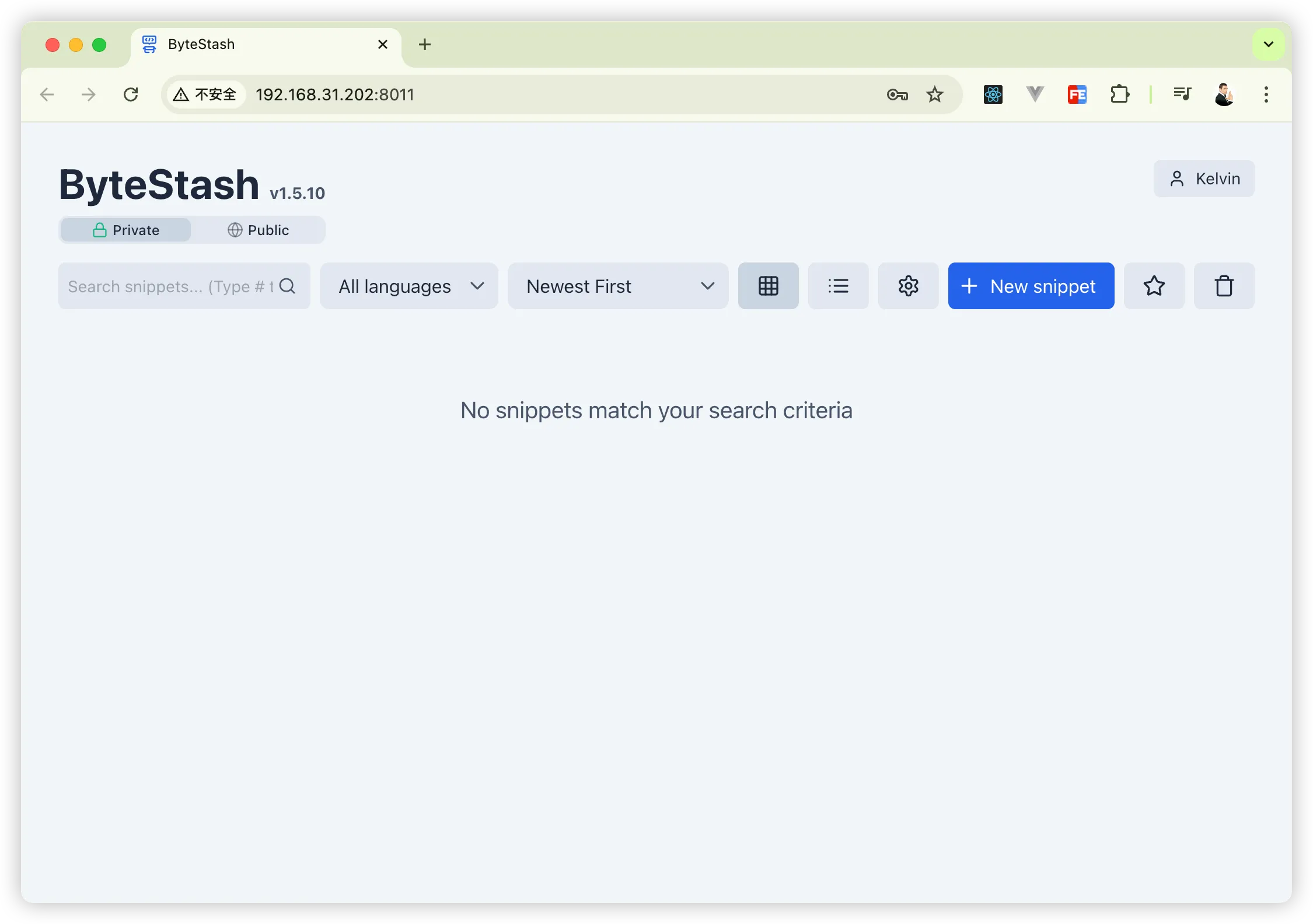Viewport: 1313px width, 924px height.
Task: Open the FE helper extension
Action: pyautogui.click(x=1077, y=94)
